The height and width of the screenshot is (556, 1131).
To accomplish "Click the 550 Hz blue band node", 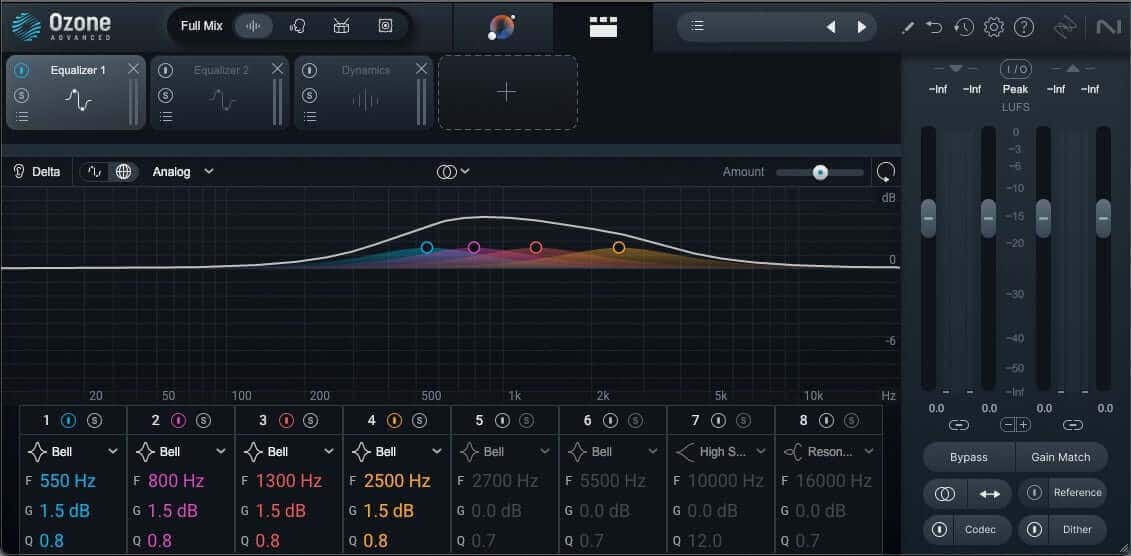I will click(x=427, y=247).
